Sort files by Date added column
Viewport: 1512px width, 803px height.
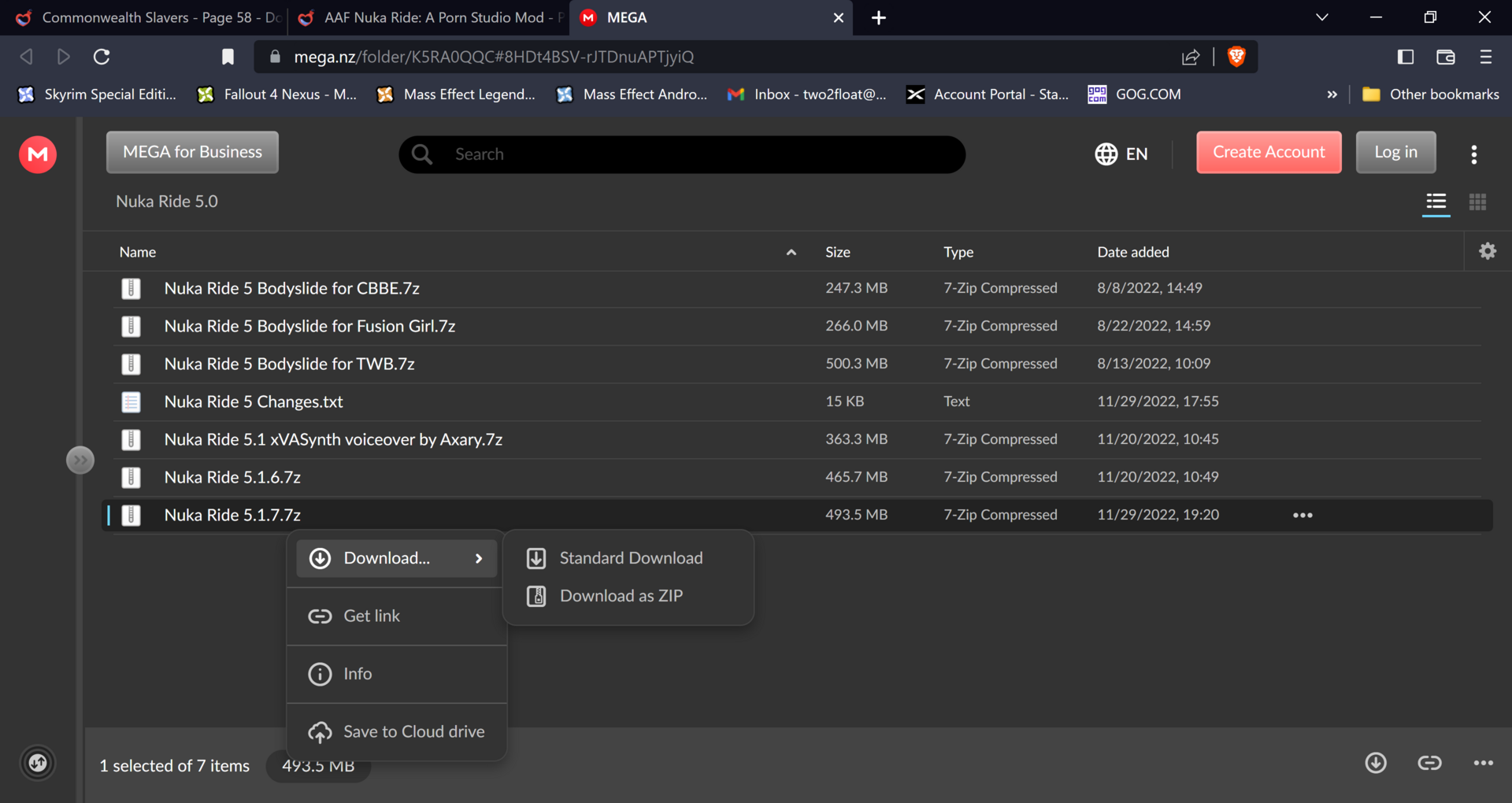[1133, 252]
